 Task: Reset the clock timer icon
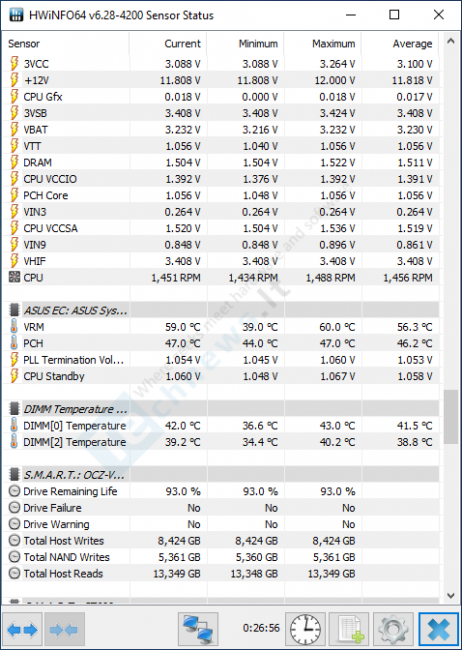305,630
